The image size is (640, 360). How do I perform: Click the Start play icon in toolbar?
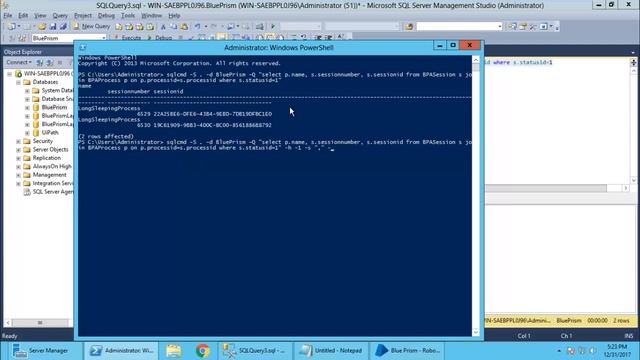(273, 27)
